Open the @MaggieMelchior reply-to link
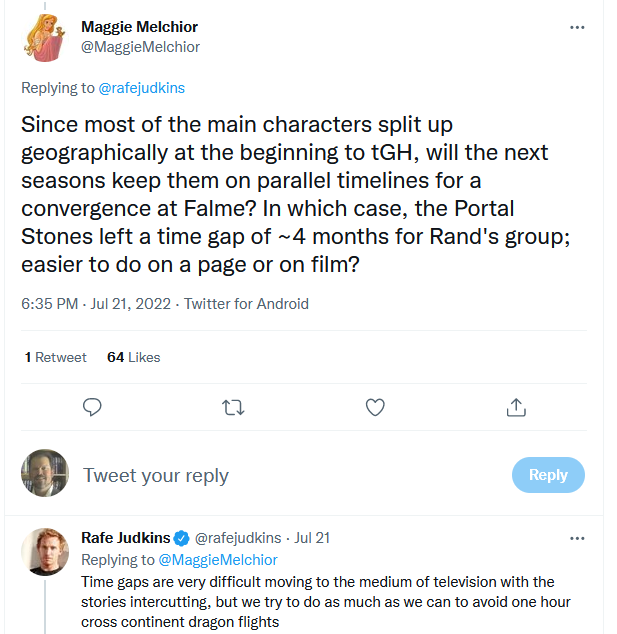The image size is (617, 634). [x=218, y=560]
